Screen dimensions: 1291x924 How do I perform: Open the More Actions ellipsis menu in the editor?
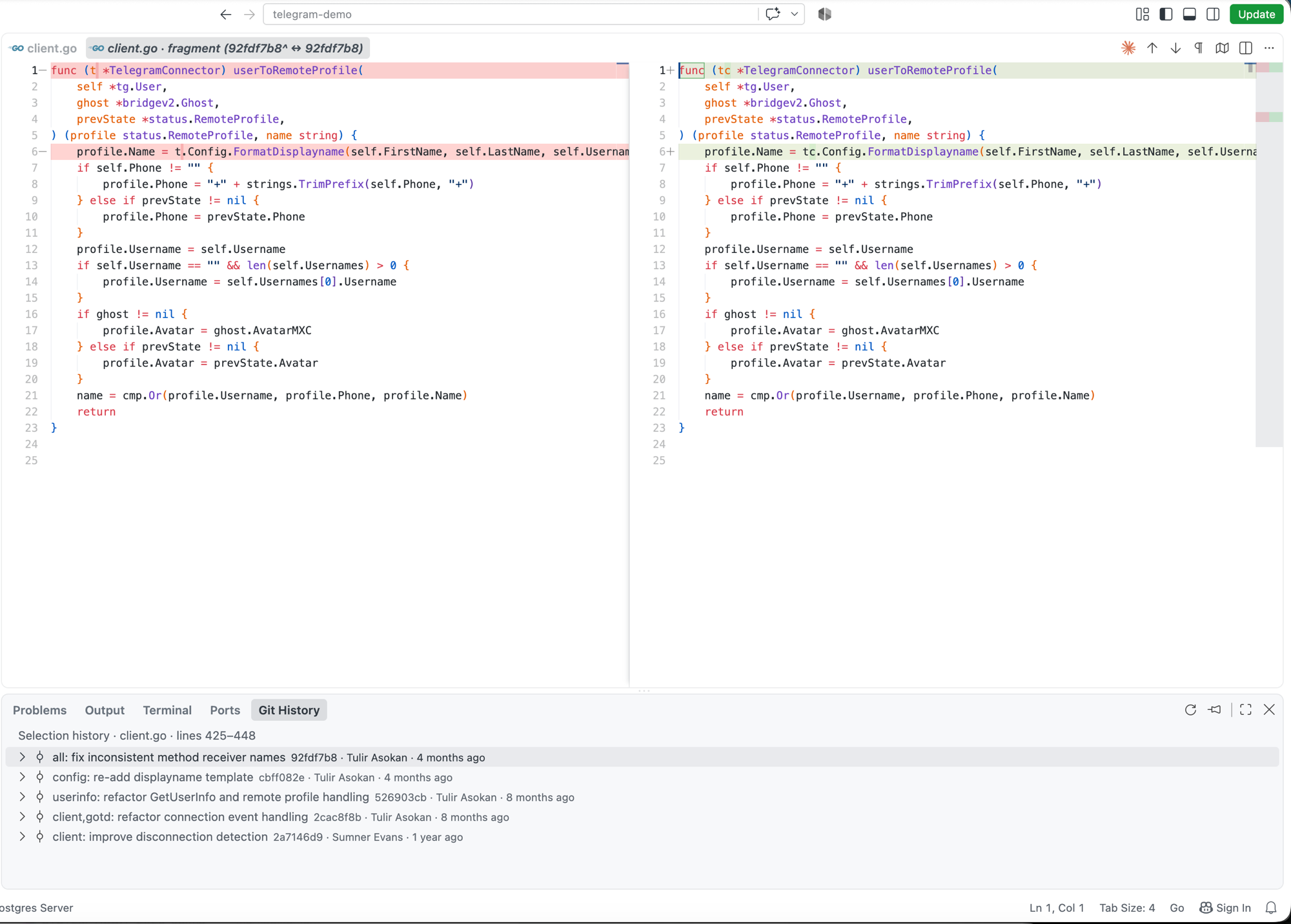tap(1269, 48)
